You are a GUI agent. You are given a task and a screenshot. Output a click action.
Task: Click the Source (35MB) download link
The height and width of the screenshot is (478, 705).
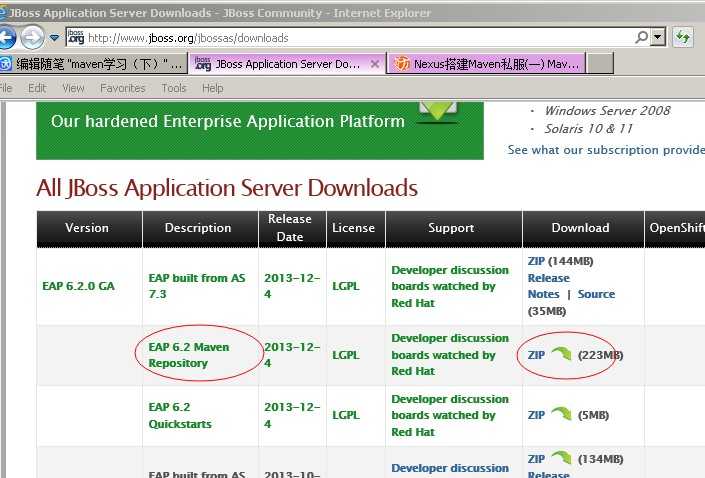coord(596,294)
